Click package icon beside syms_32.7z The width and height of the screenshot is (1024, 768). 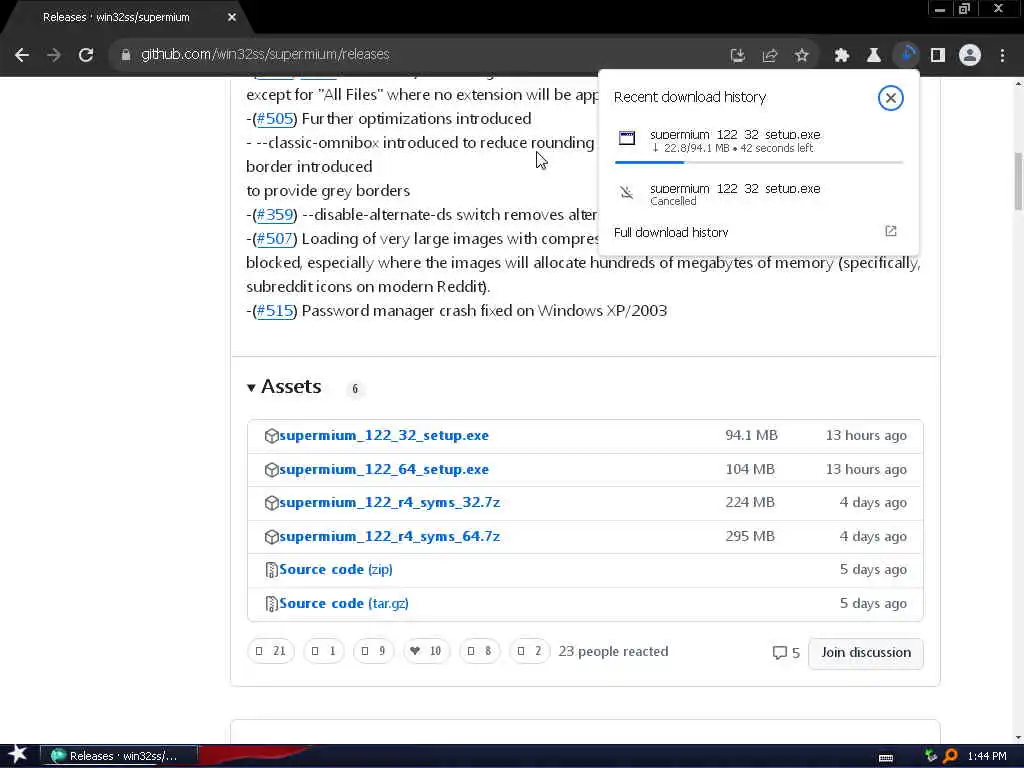pos(272,503)
